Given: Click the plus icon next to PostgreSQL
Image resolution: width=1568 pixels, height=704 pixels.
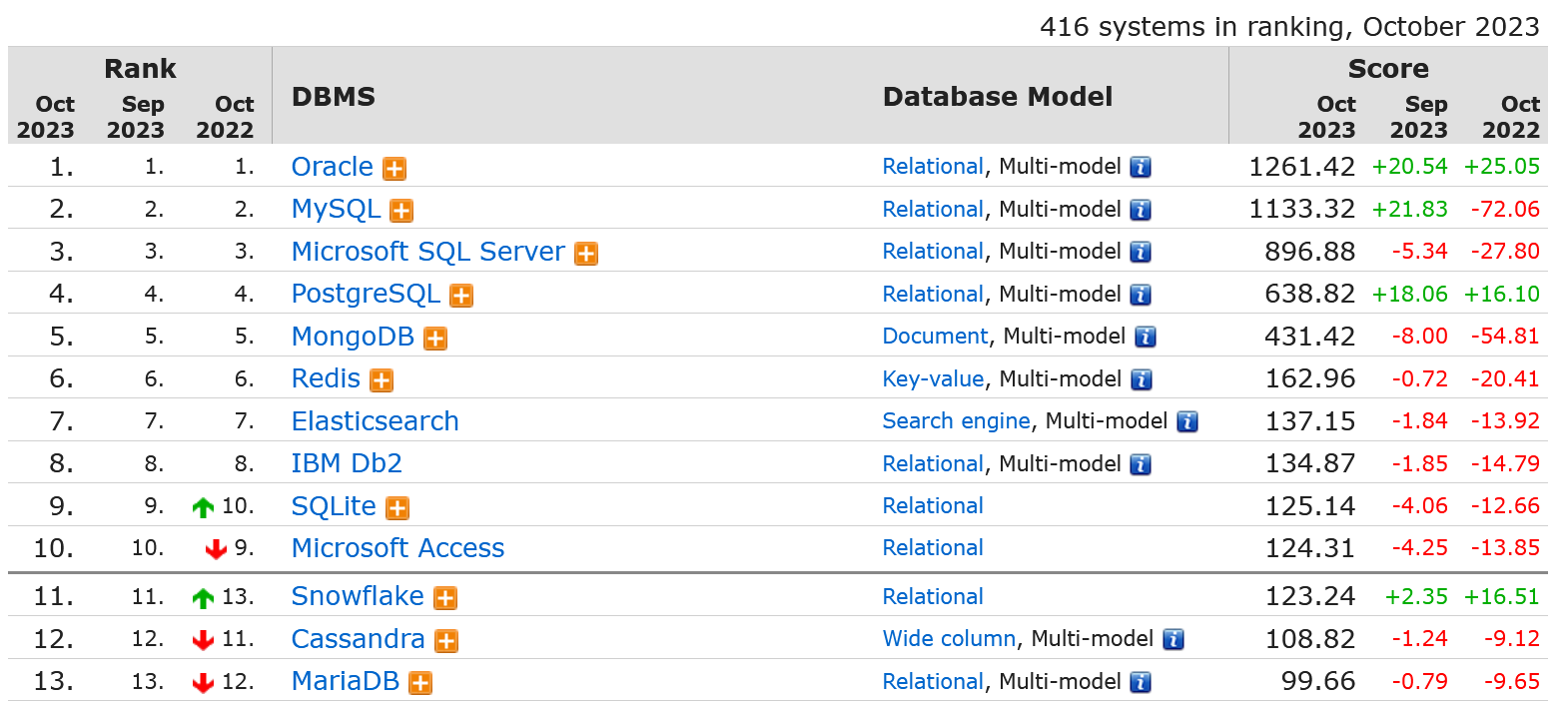Looking at the screenshot, I should click(x=461, y=296).
